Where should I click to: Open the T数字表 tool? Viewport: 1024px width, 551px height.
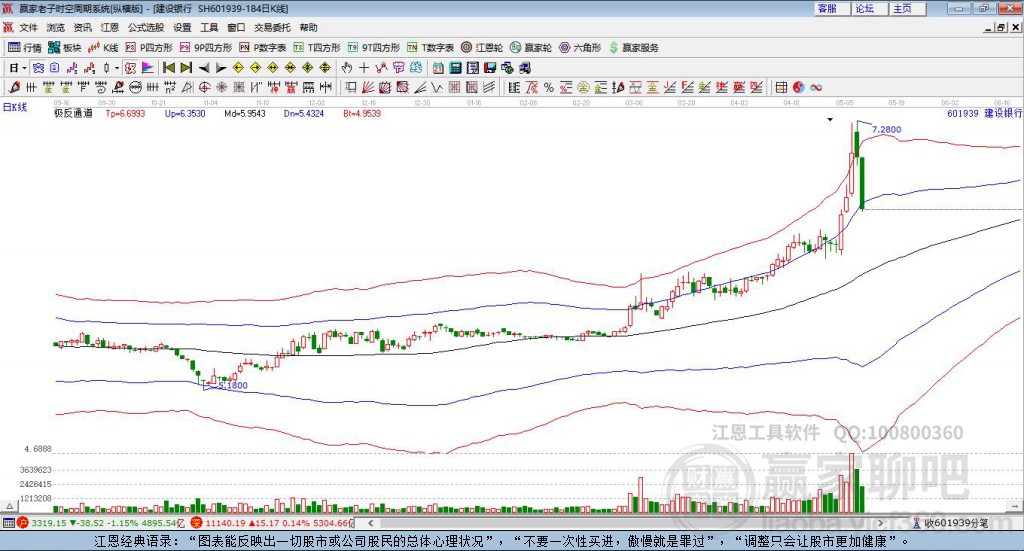tap(430, 48)
